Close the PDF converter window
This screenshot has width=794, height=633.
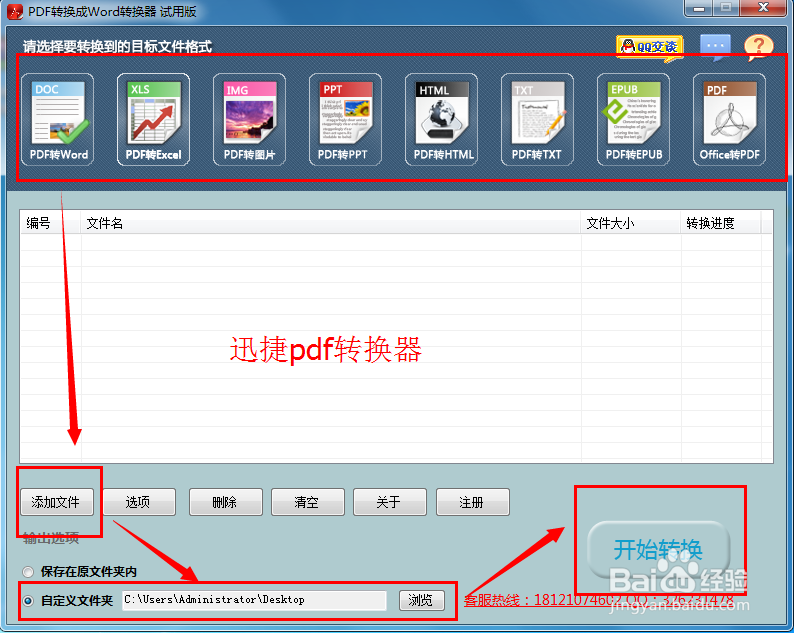tap(764, 8)
